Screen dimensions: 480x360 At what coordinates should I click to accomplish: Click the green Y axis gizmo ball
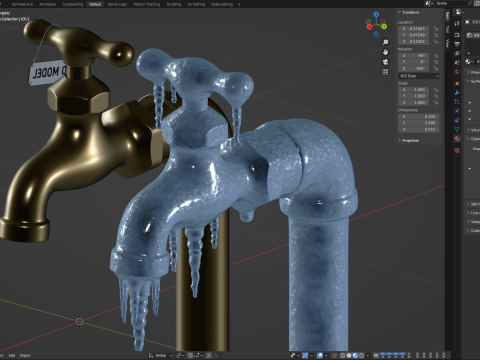pos(384,26)
